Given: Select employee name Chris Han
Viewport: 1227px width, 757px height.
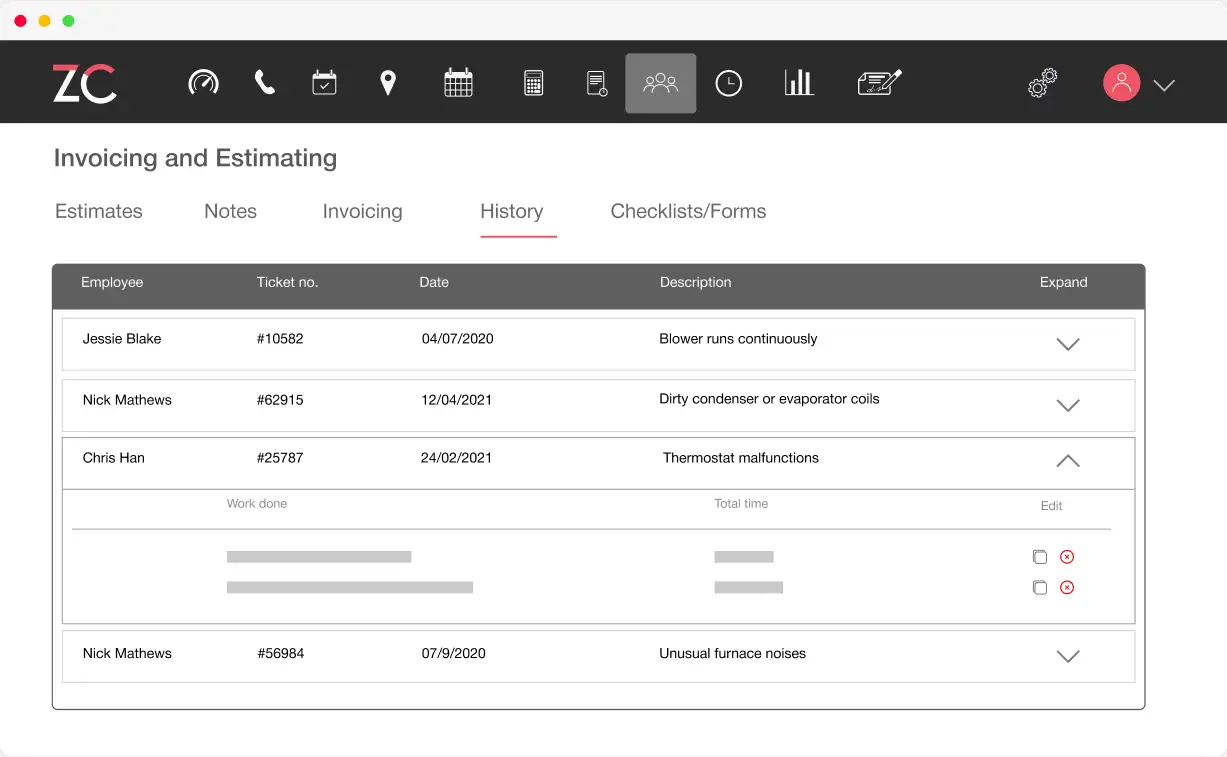Looking at the screenshot, I should (x=113, y=458).
